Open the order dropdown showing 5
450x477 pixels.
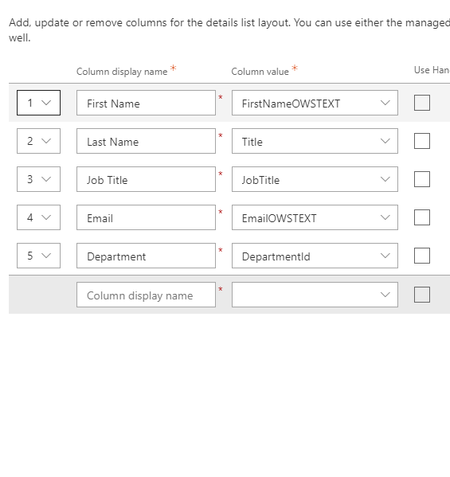tap(39, 256)
